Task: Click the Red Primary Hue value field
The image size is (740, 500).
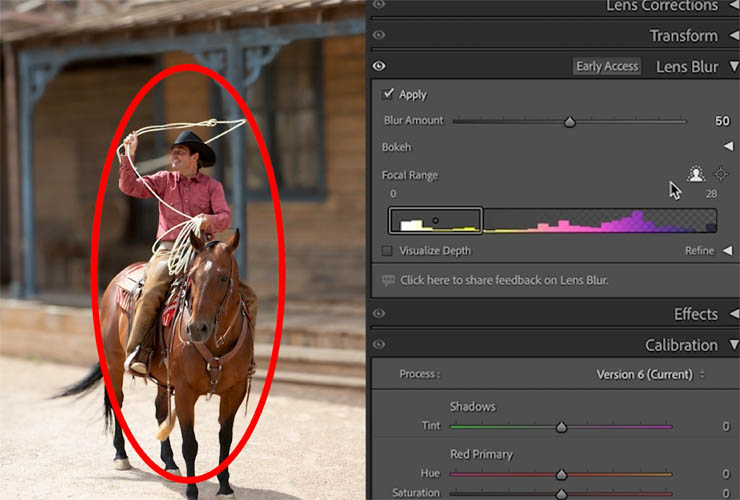Action: tap(726, 474)
